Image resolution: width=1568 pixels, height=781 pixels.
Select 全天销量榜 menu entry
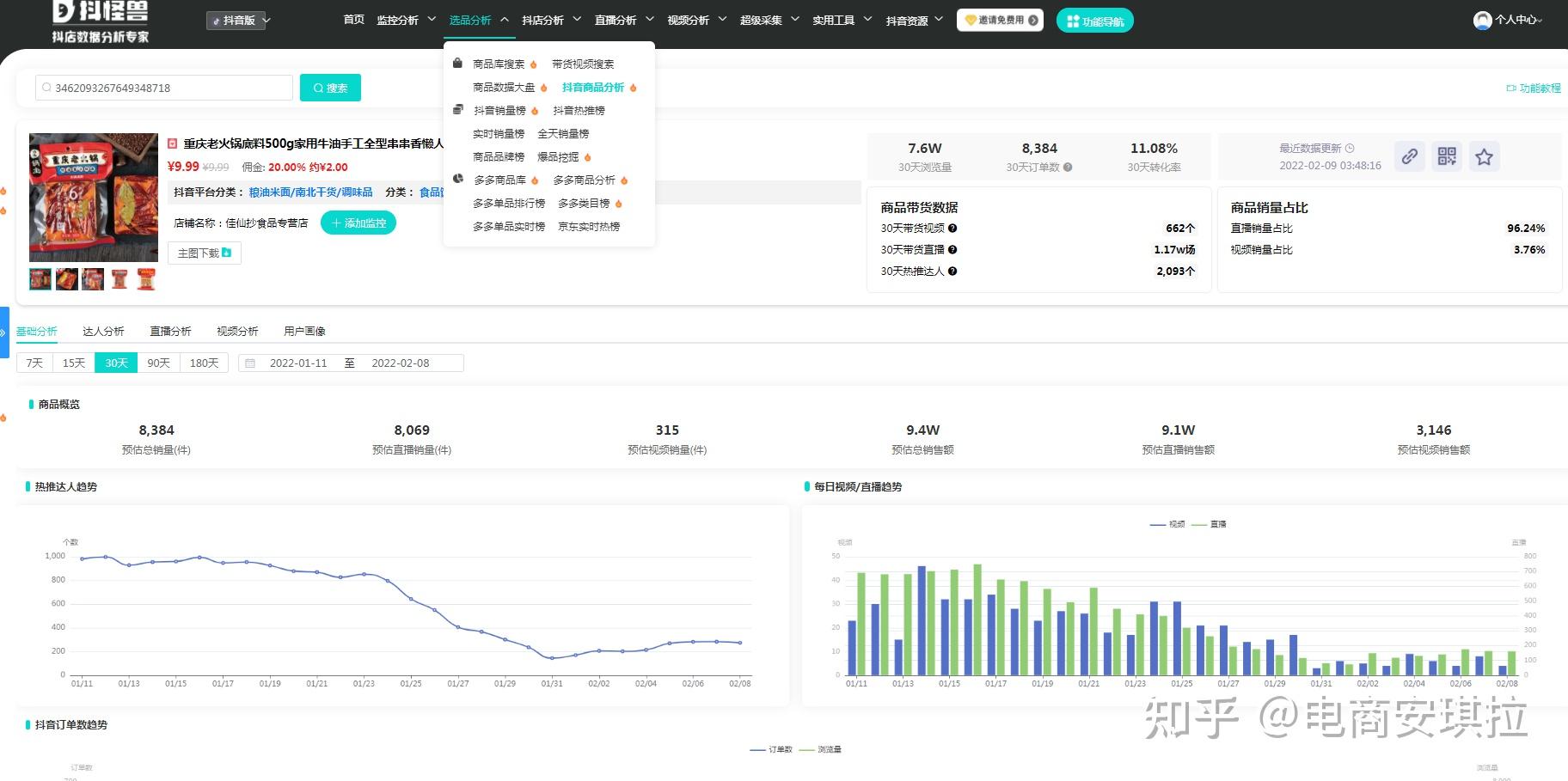[563, 134]
